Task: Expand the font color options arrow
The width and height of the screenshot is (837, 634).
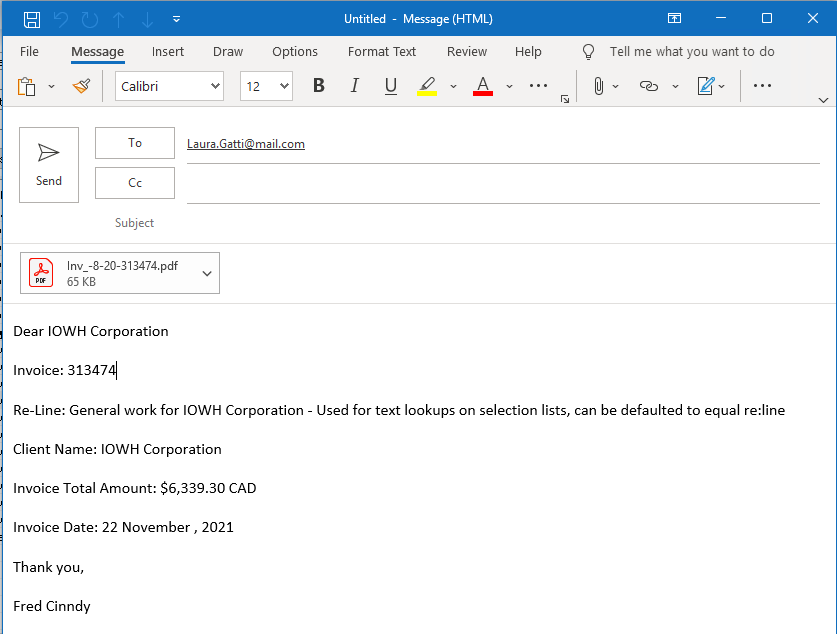Action: pos(509,86)
